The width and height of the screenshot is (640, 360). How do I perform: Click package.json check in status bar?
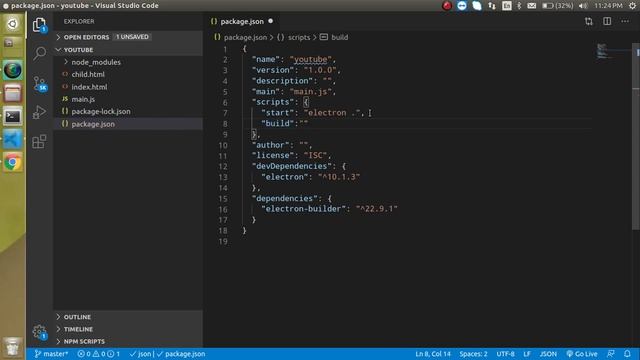[181, 354]
